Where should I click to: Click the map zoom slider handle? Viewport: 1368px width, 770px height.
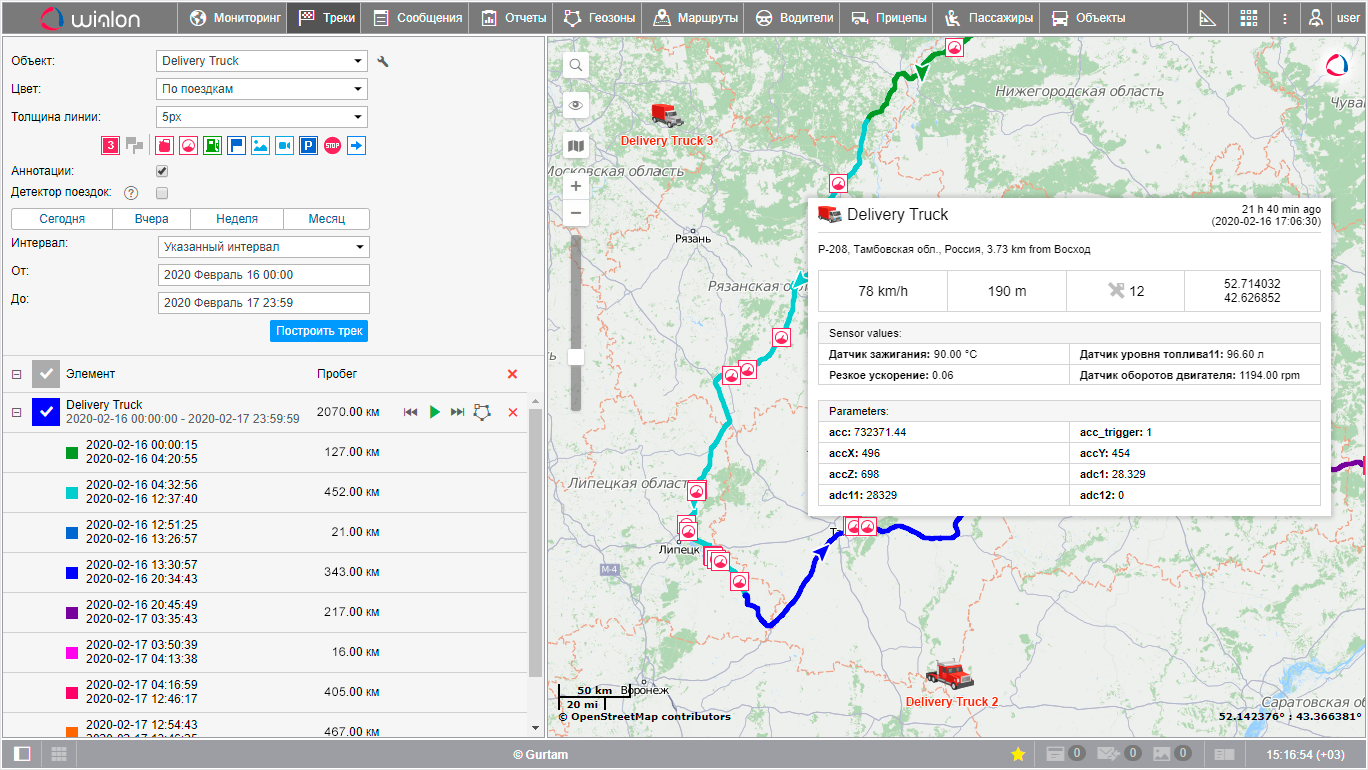coord(576,357)
